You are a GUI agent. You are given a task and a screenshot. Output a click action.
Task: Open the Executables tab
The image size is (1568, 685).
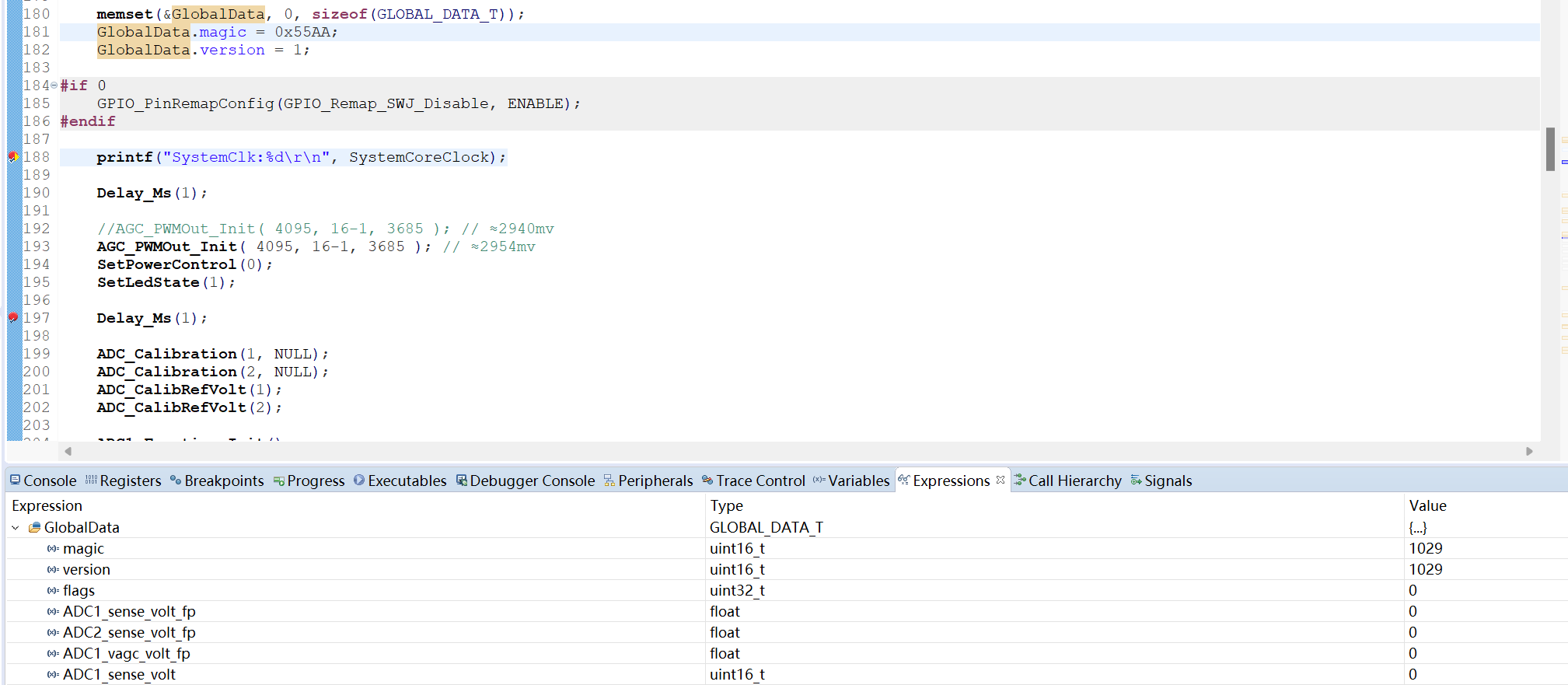[x=400, y=481]
